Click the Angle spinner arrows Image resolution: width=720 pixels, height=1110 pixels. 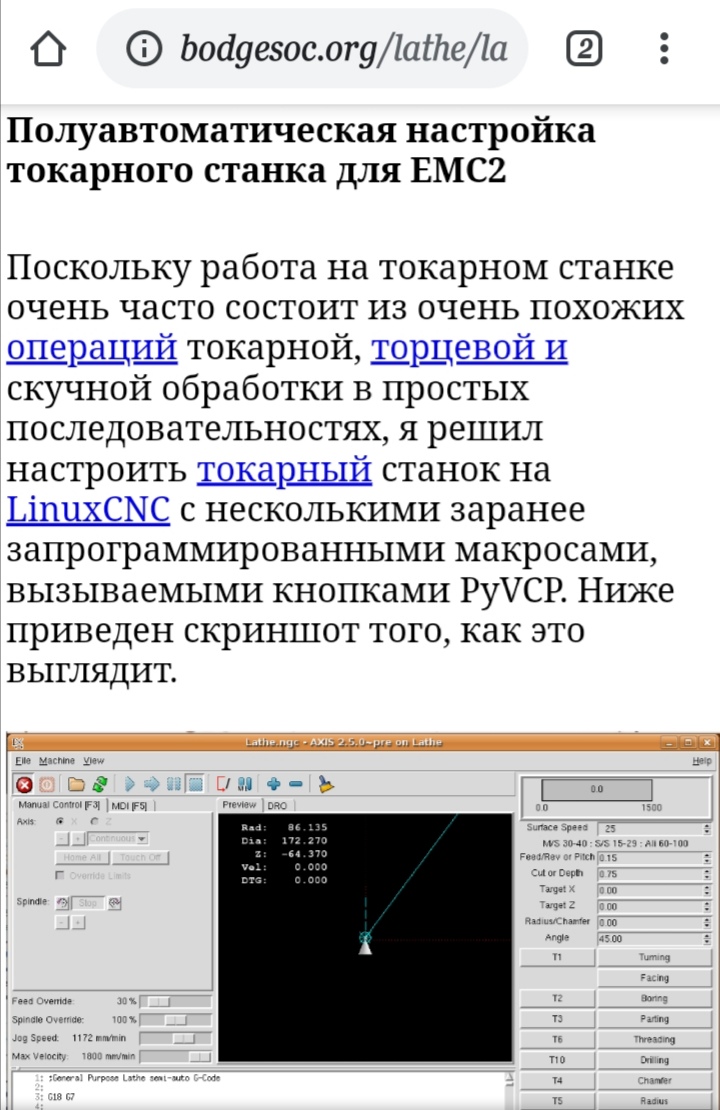[x=707, y=939]
